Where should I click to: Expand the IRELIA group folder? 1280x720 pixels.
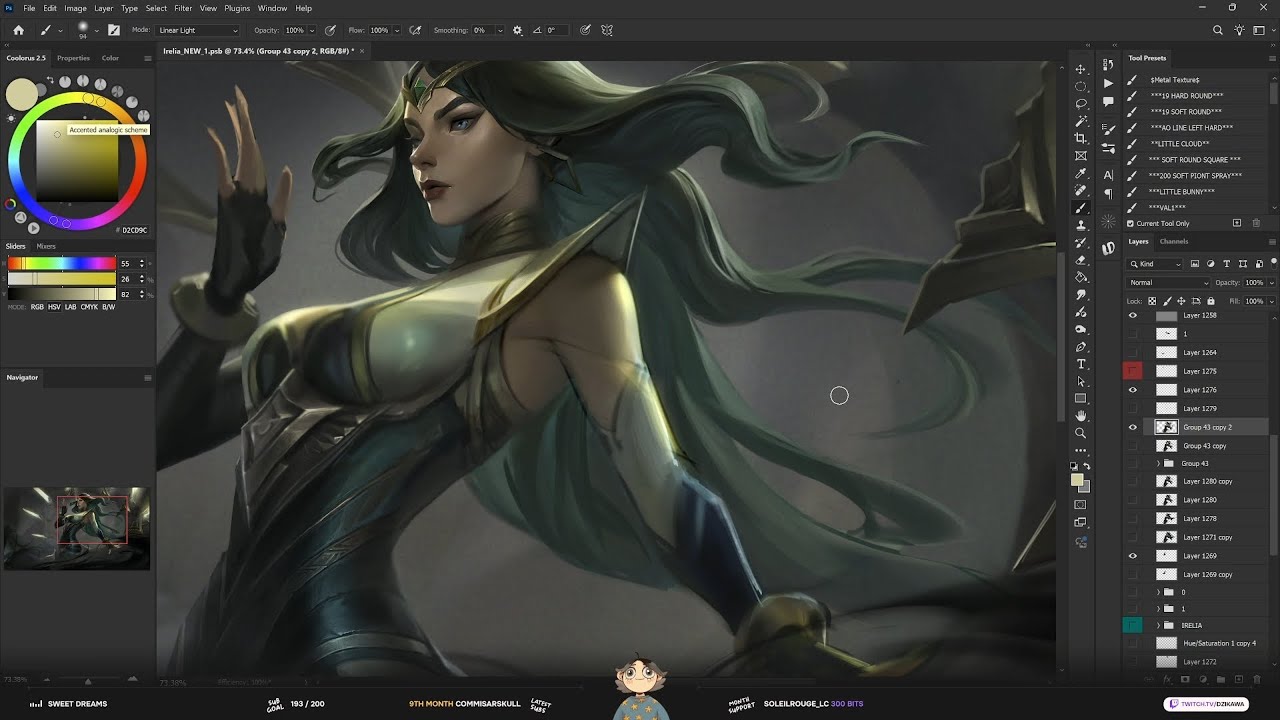pyautogui.click(x=1158, y=625)
